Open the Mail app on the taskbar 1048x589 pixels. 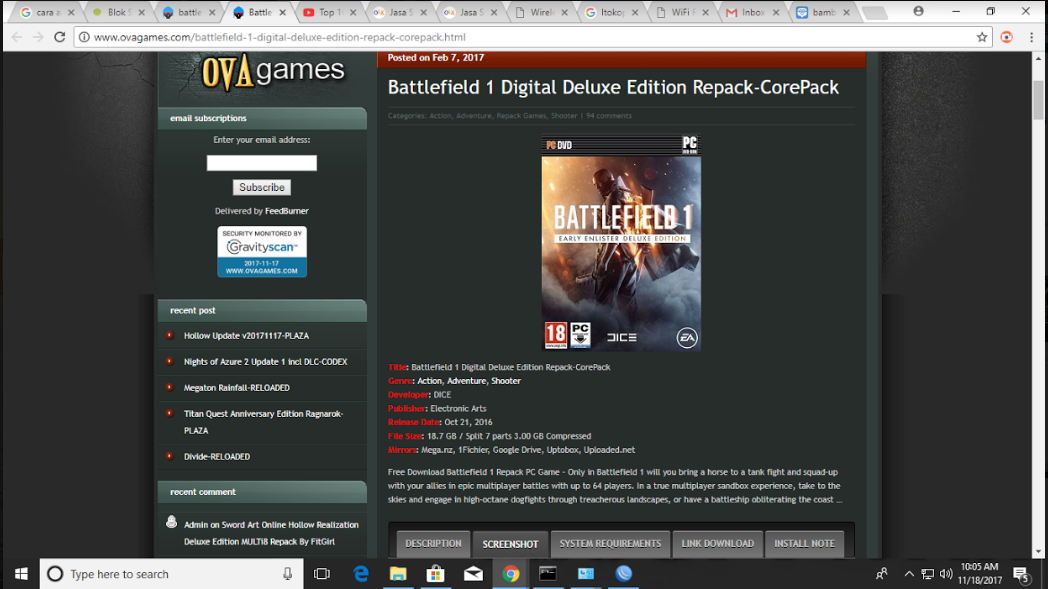pos(473,574)
